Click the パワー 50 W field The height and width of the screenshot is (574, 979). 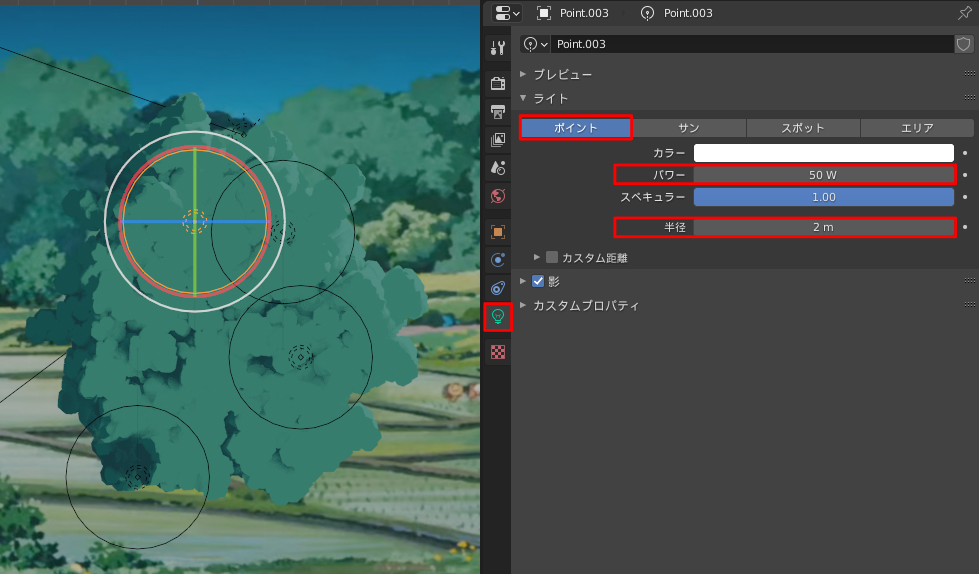(x=824, y=175)
